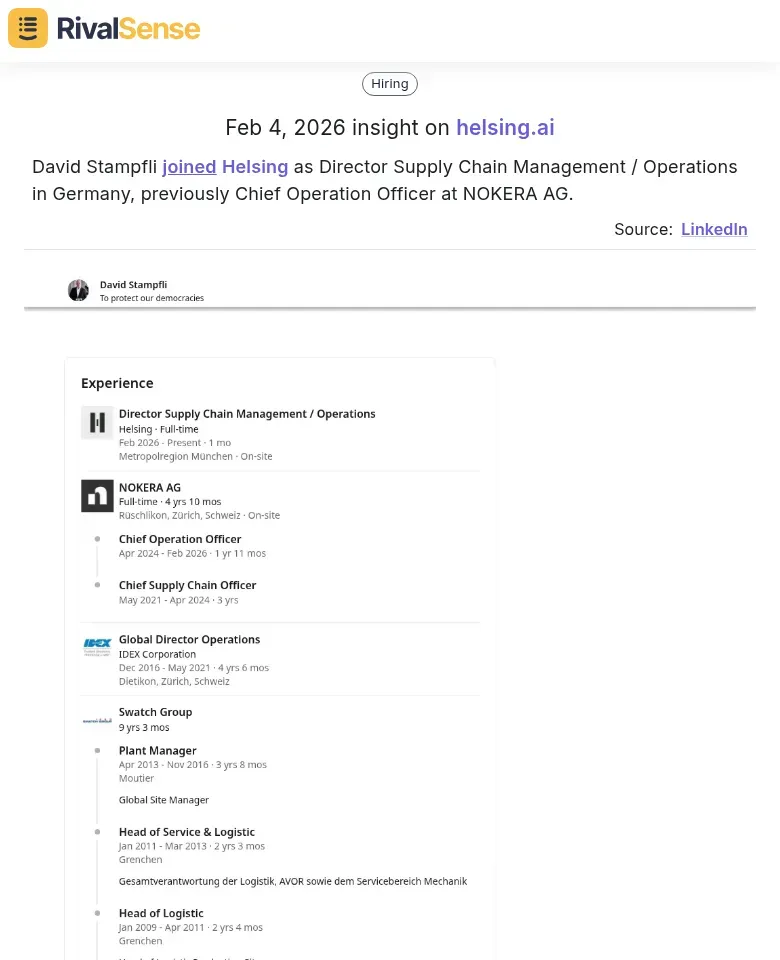Click the Chief Supply Chain Officer timeline bullet
The width and height of the screenshot is (780, 960).
(97, 585)
